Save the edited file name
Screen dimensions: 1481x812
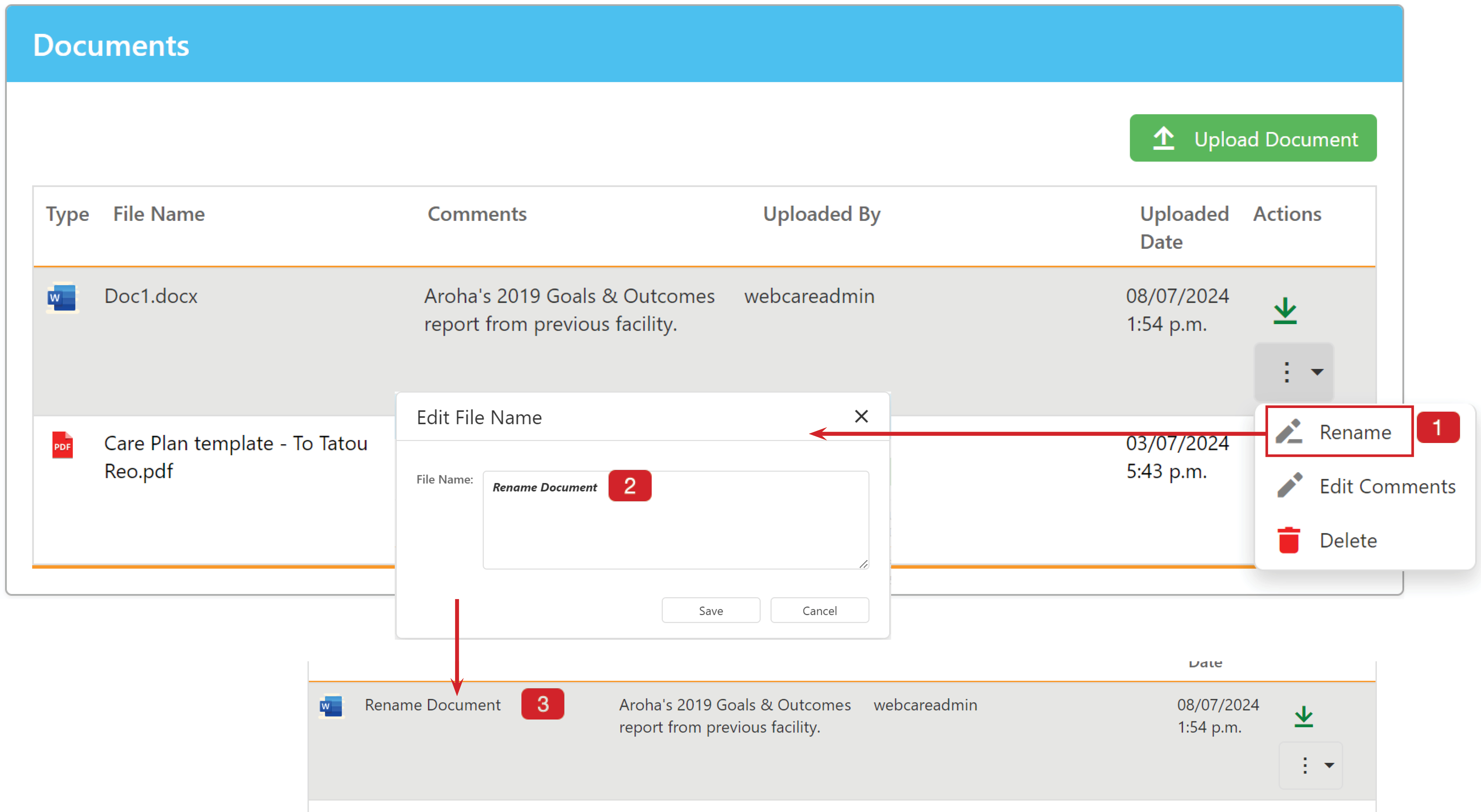711,610
